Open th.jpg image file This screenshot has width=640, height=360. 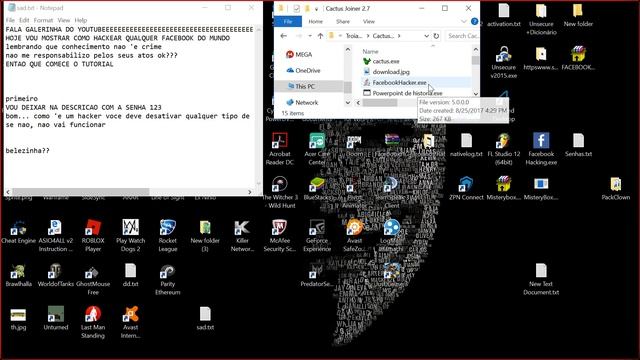point(18,319)
